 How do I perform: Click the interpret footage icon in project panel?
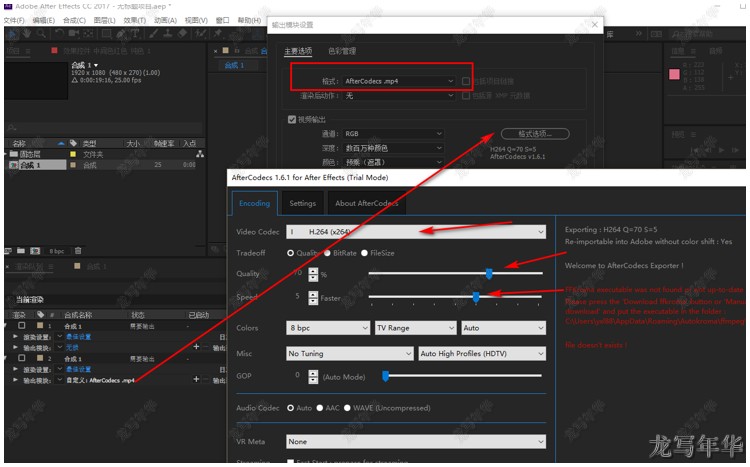(x=8, y=251)
